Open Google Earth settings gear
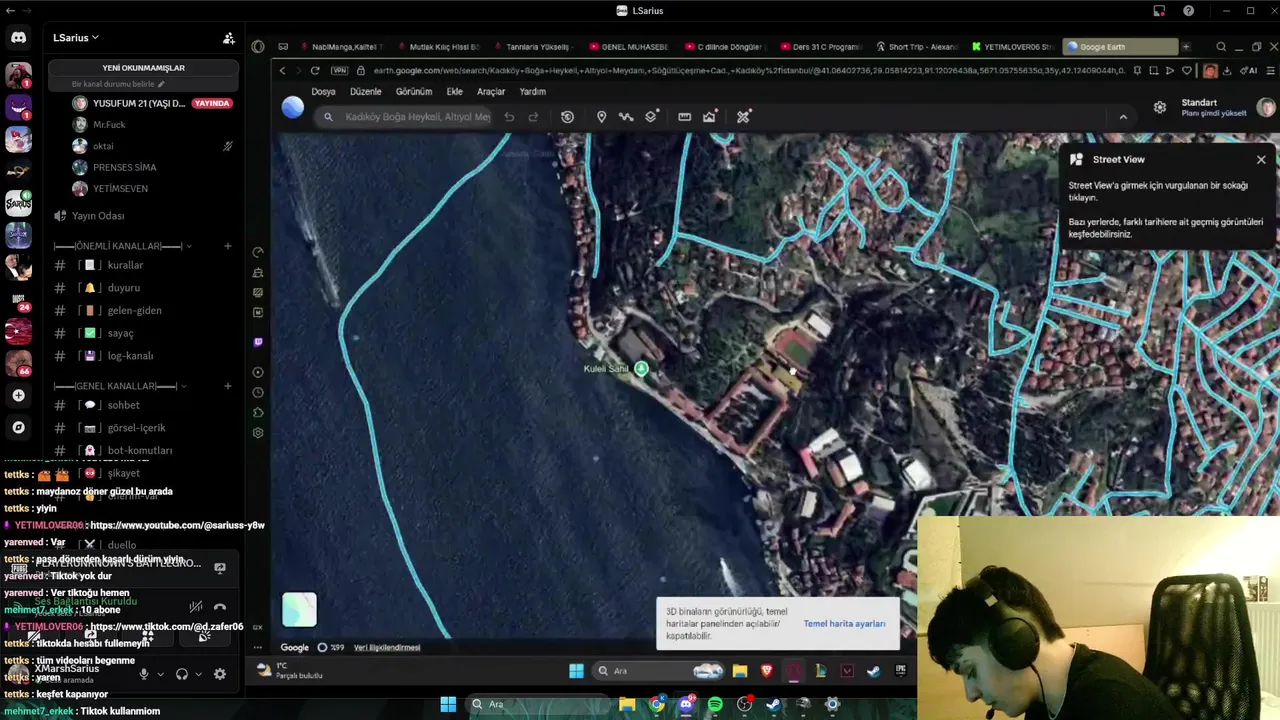The image size is (1280, 720). 1160,107
